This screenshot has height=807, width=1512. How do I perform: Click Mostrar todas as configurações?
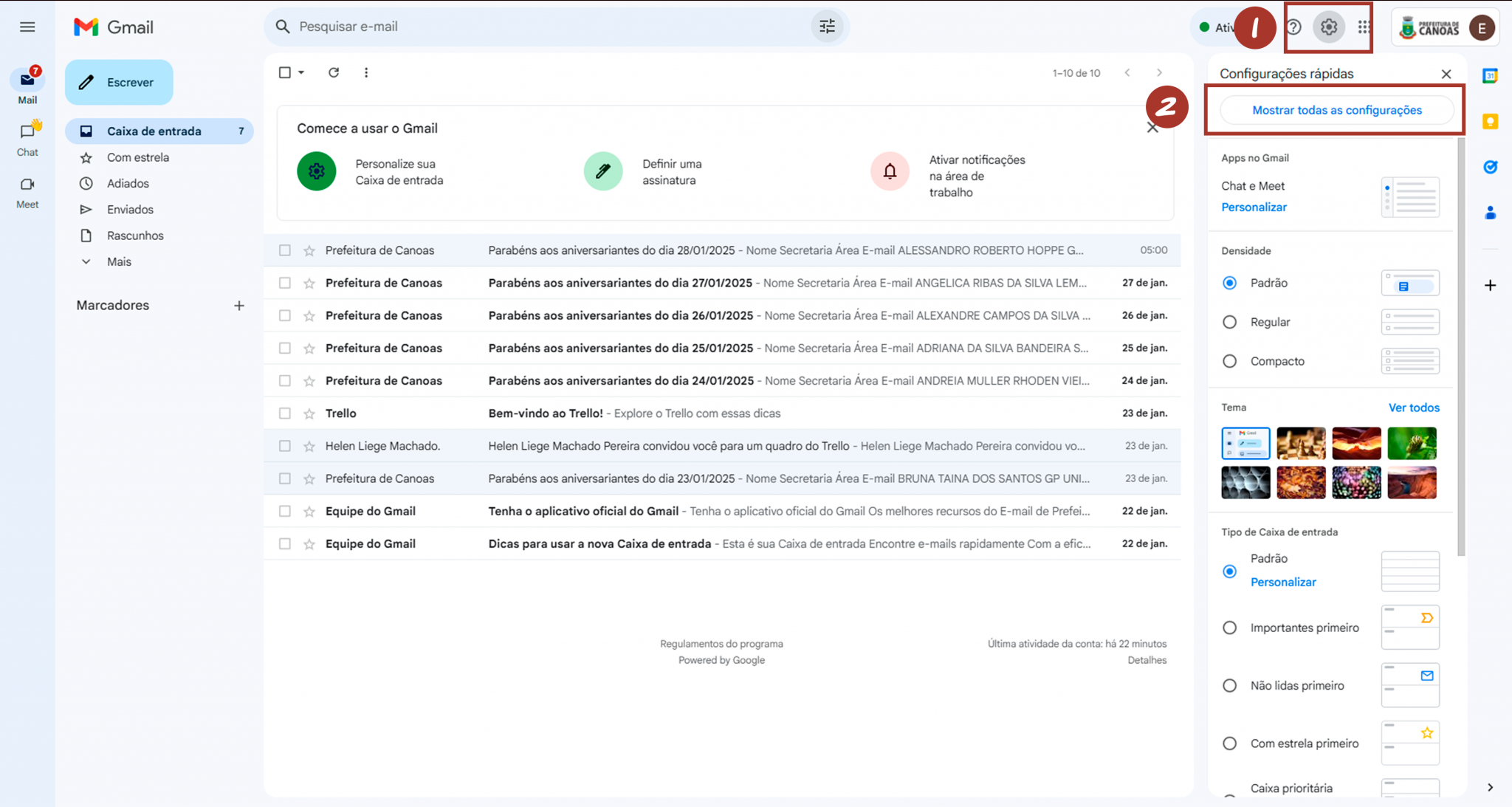click(1337, 110)
